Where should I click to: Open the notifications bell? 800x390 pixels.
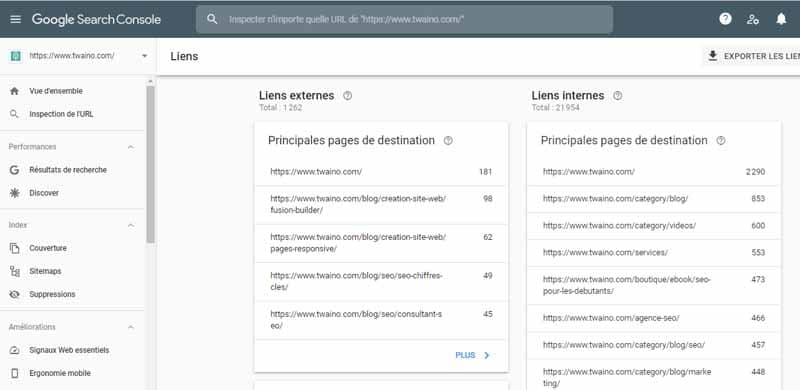pos(781,19)
